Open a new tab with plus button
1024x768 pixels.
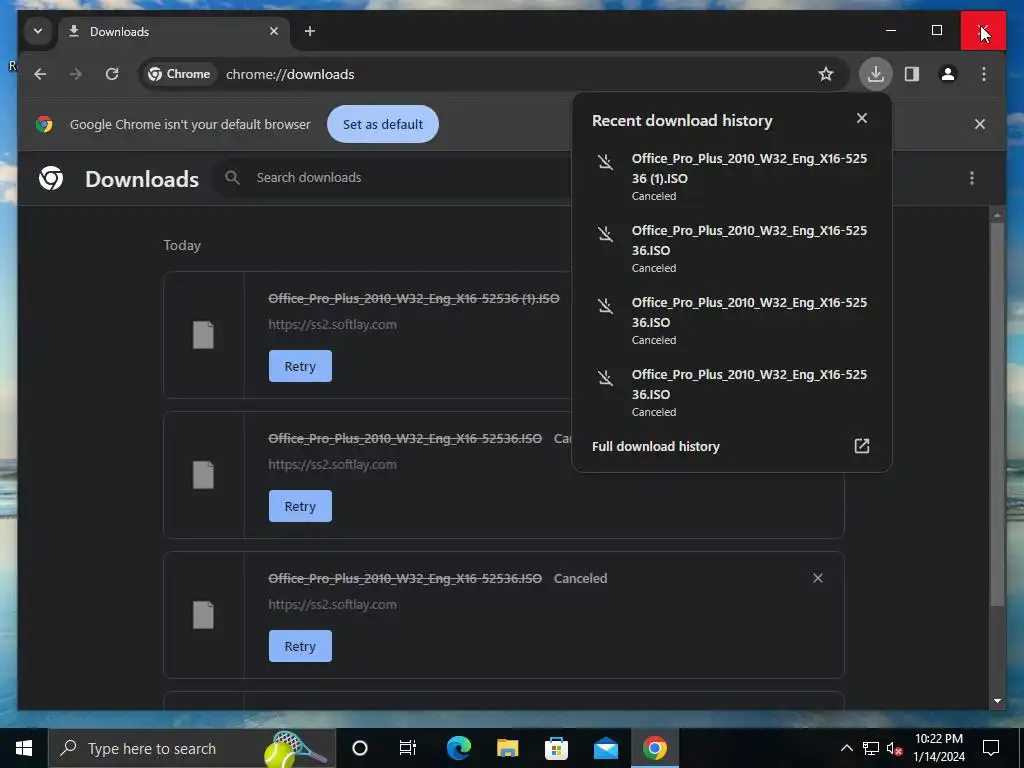click(310, 31)
